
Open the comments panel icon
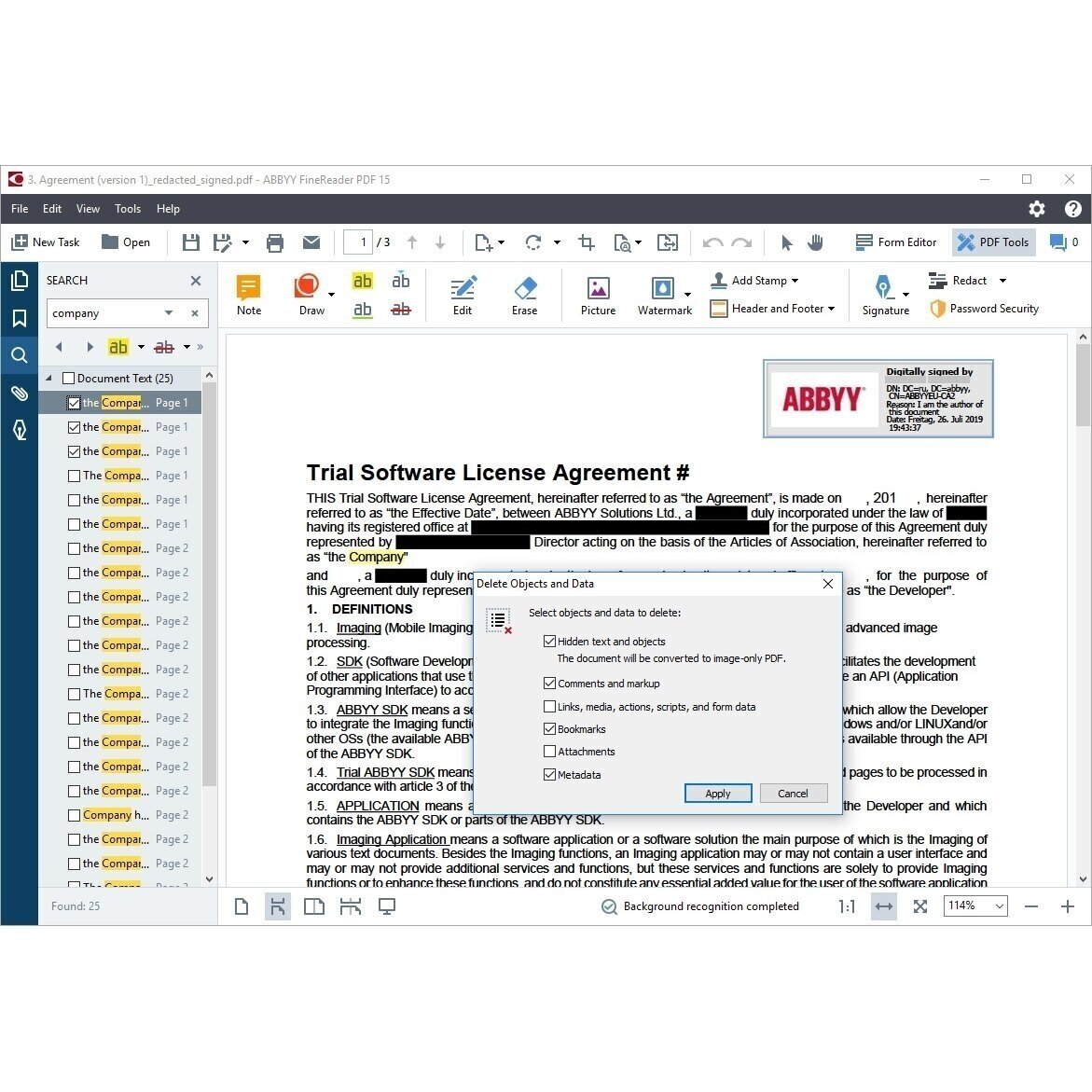(x=1057, y=242)
